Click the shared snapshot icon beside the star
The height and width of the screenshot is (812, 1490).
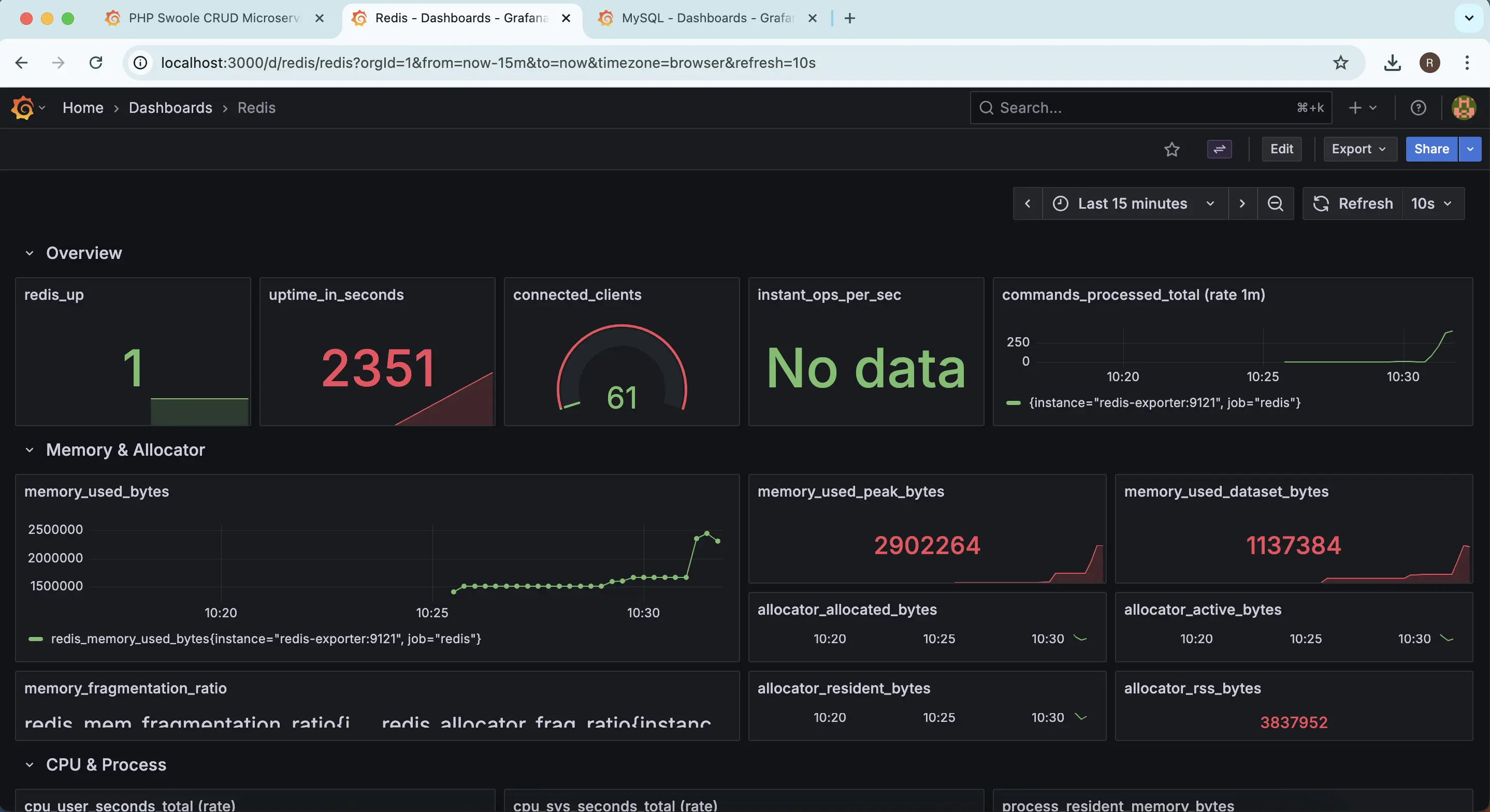pos(1219,149)
